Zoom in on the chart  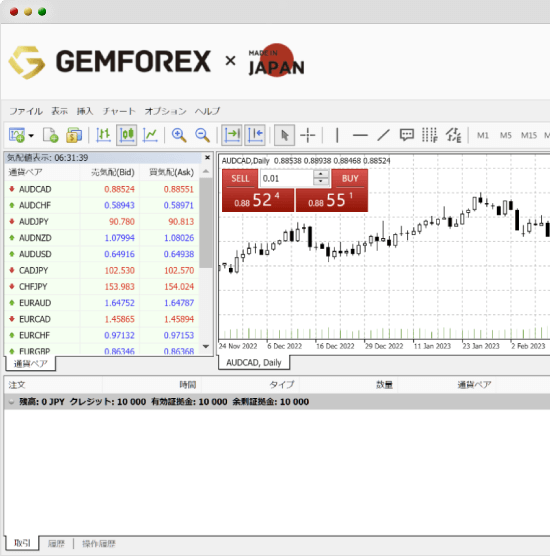[x=179, y=135]
